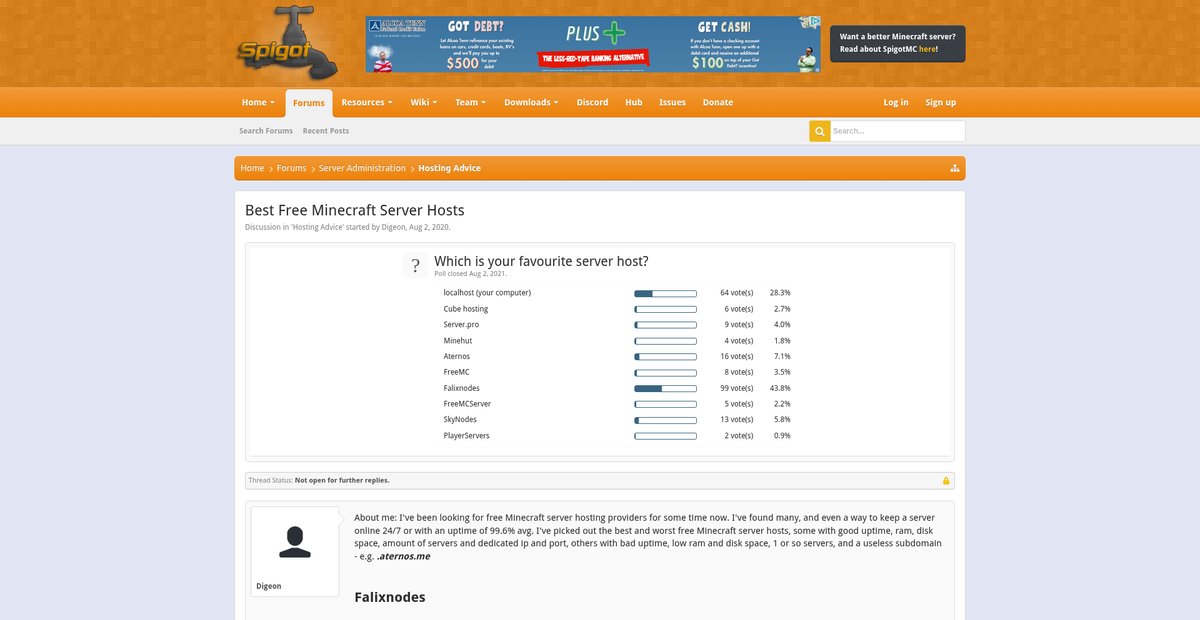This screenshot has width=1200, height=620.
Task: Open the Hub nav item
Action: [634, 102]
